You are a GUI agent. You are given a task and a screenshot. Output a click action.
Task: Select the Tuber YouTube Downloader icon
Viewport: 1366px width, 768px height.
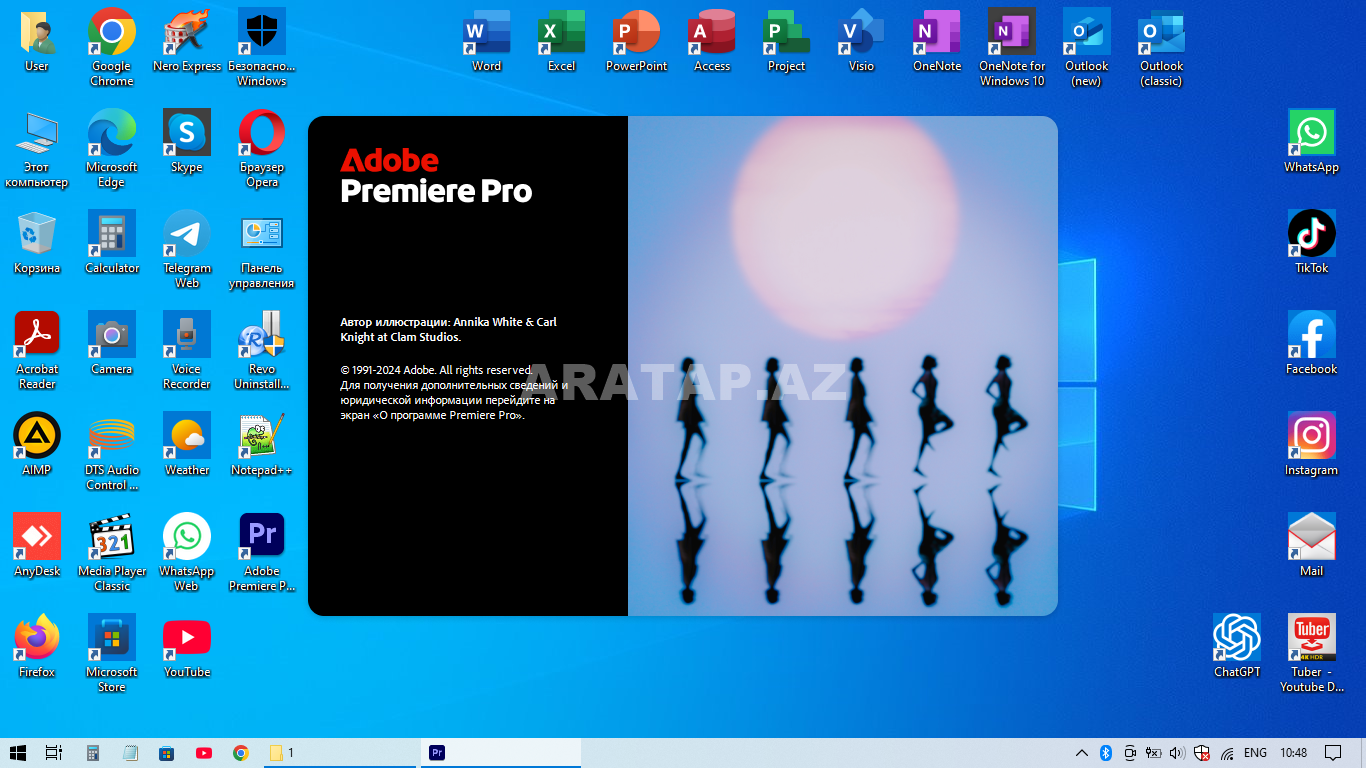click(1312, 653)
